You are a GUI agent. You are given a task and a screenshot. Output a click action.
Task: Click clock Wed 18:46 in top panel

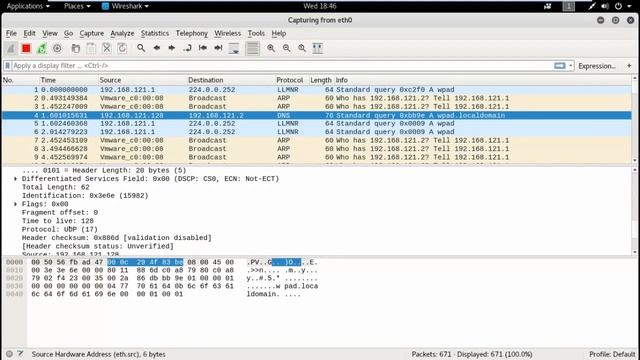point(320,6)
